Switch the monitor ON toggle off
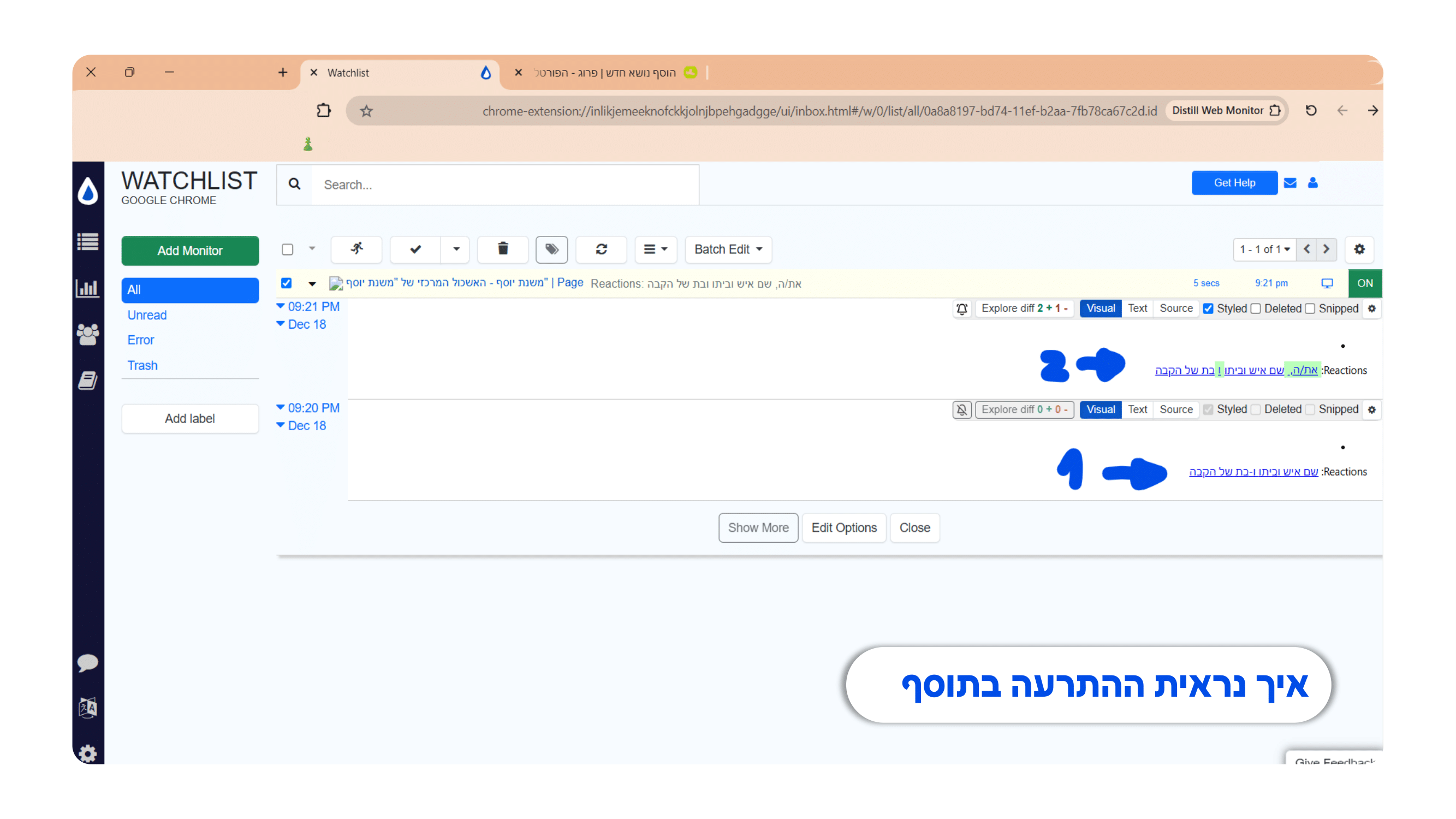Screen dimensions: 1456x819 click(1364, 283)
